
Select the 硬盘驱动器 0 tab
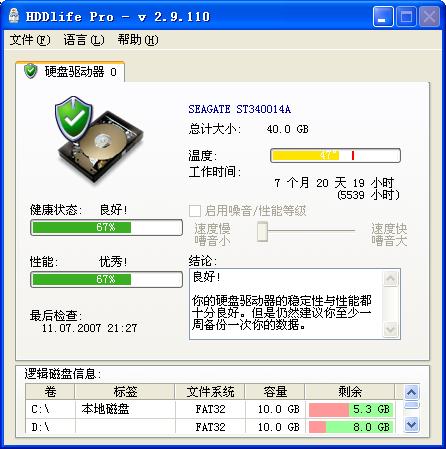(70, 71)
